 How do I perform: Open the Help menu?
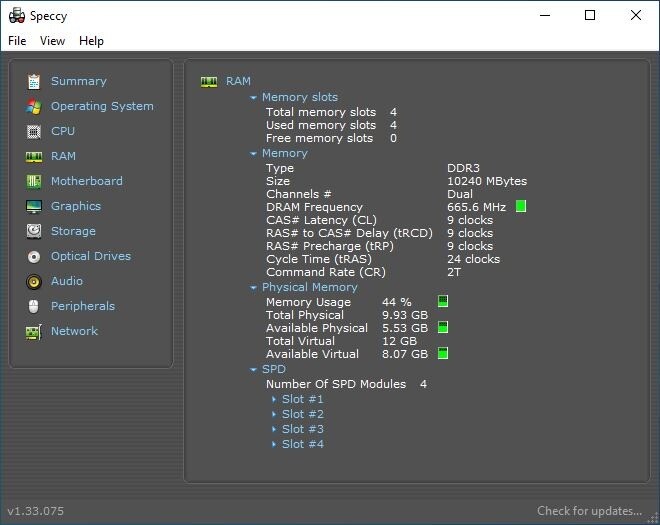tap(91, 41)
